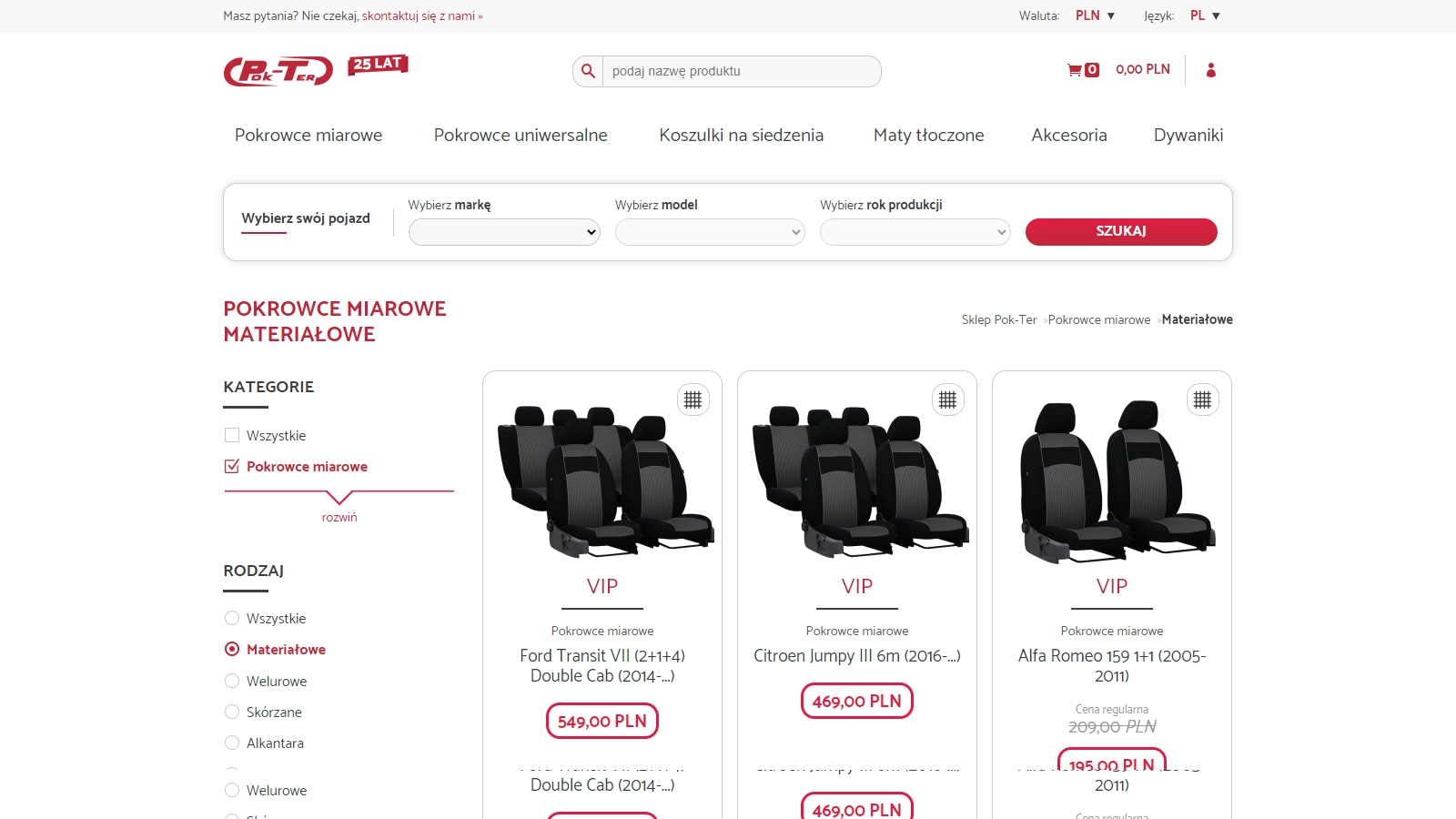Image resolution: width=1456 pixels, height=819 pixels.
Task: Select the Alkantara radio option
Action: 232,743
